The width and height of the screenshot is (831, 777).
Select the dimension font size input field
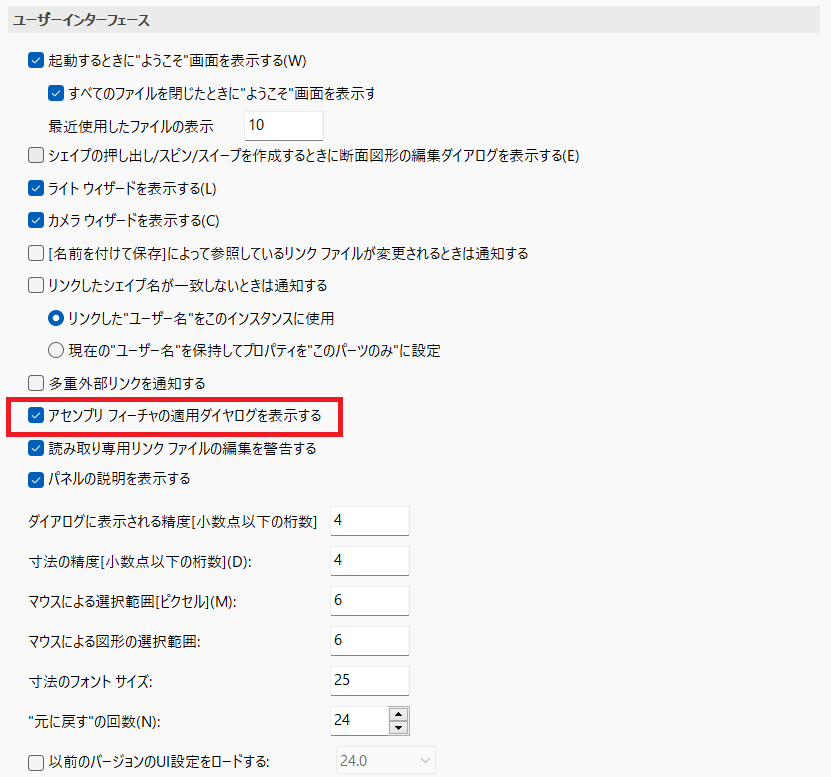369,680
